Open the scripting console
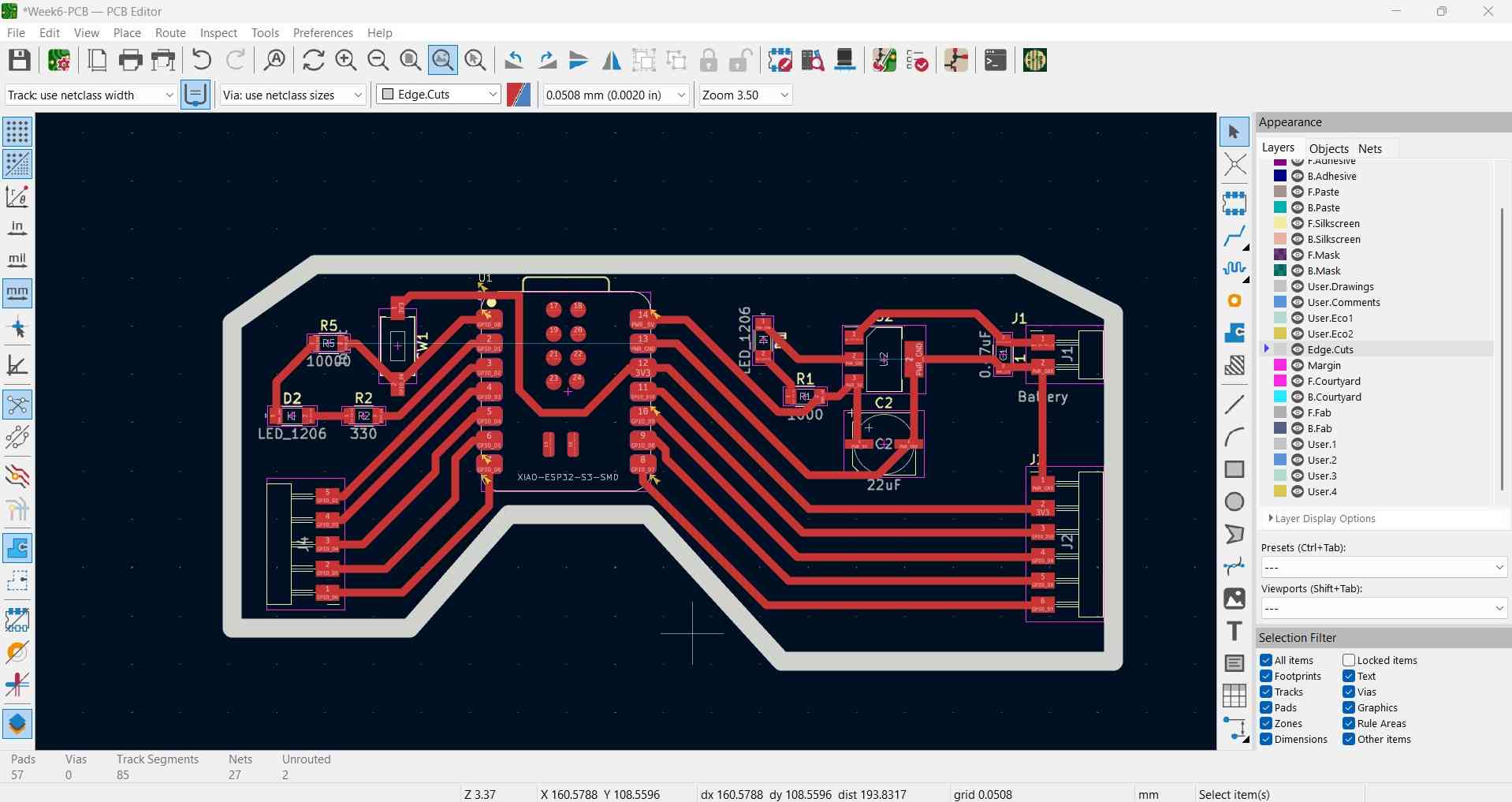The height and width of the screenshot is (802, 1512). [995, 60]
